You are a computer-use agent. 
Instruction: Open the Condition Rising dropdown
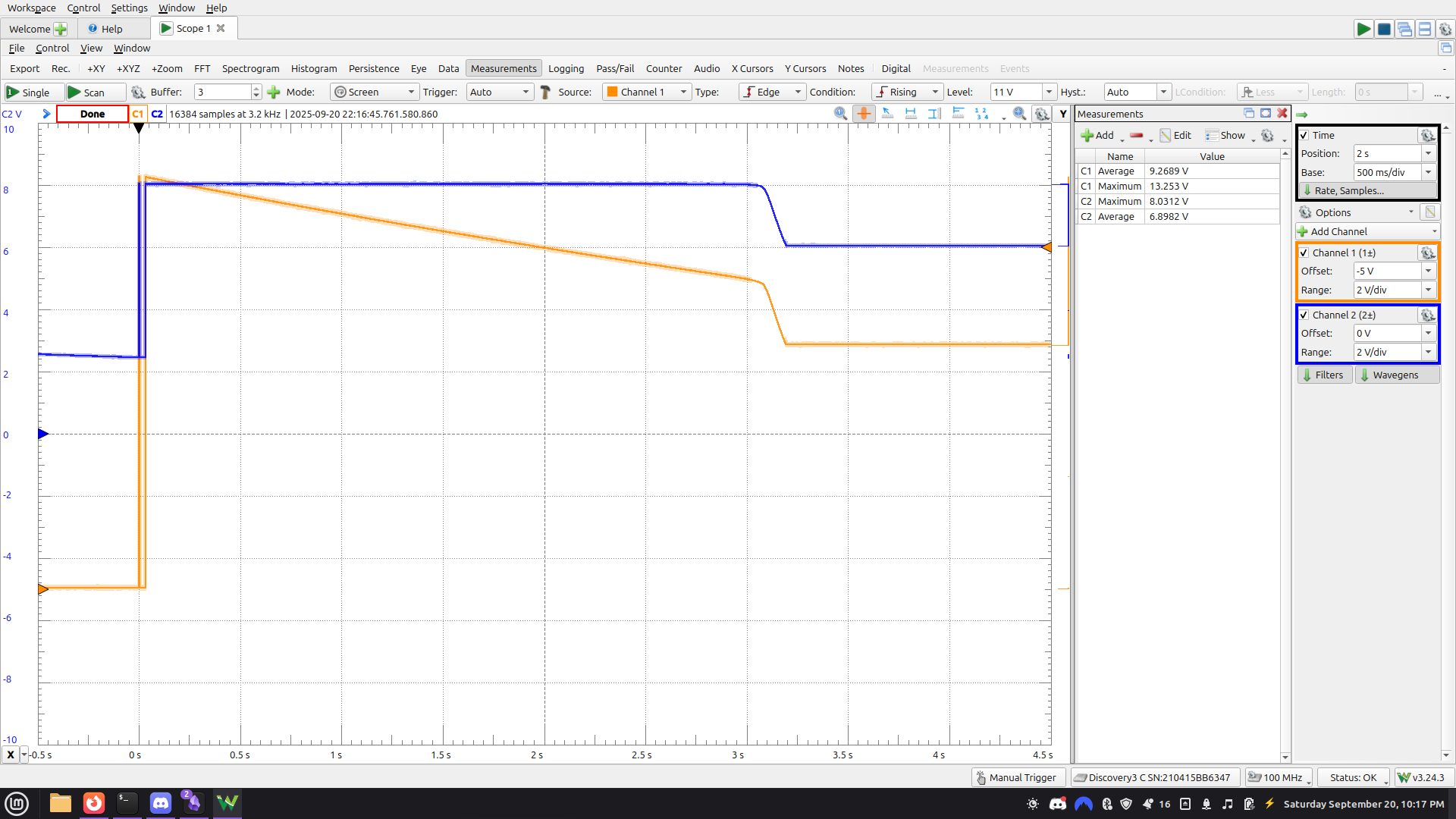click(x=907, y=93)
